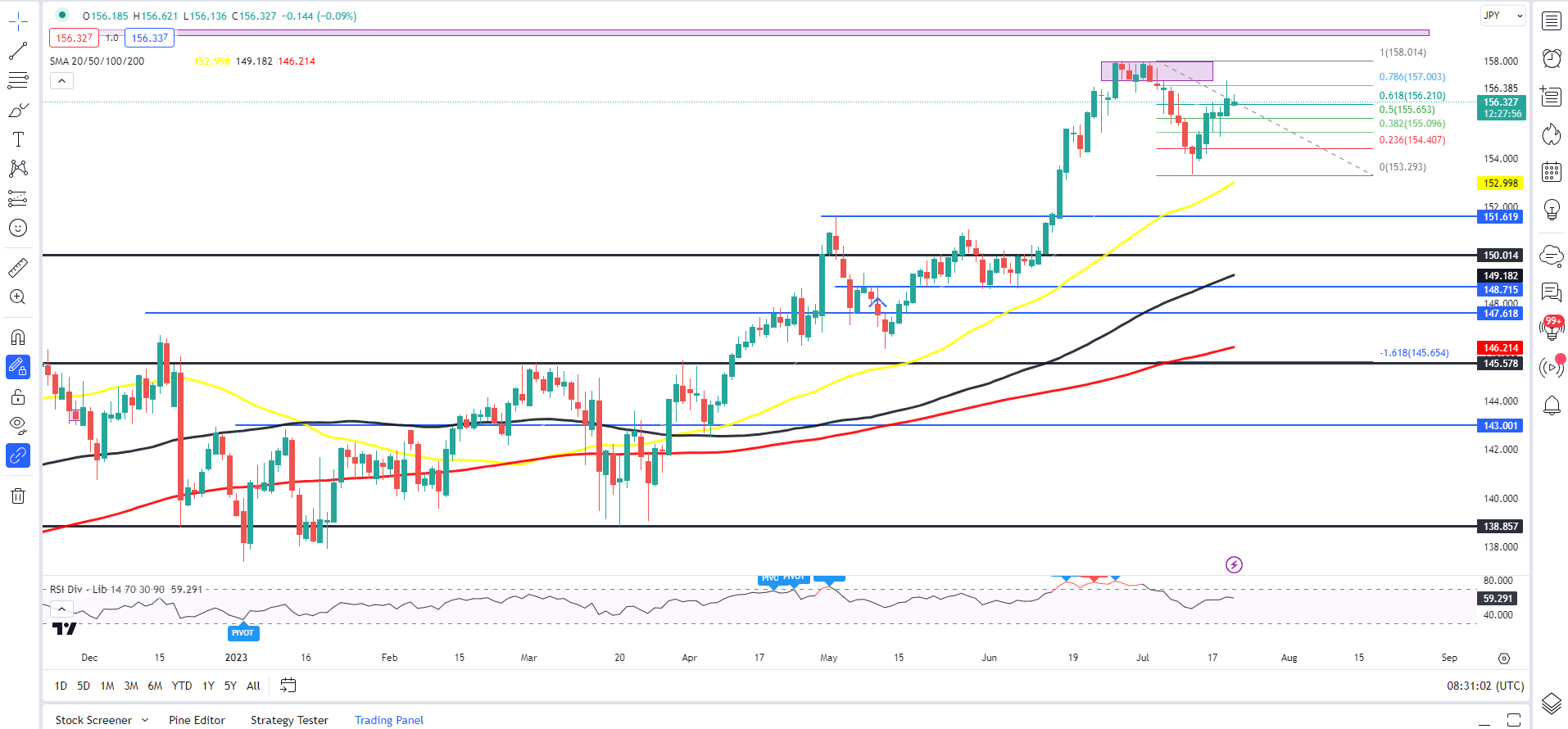The image size is (1568, 729).
Task: Click the yellow 152.998 price label
Action: [x=1499, y=183]
